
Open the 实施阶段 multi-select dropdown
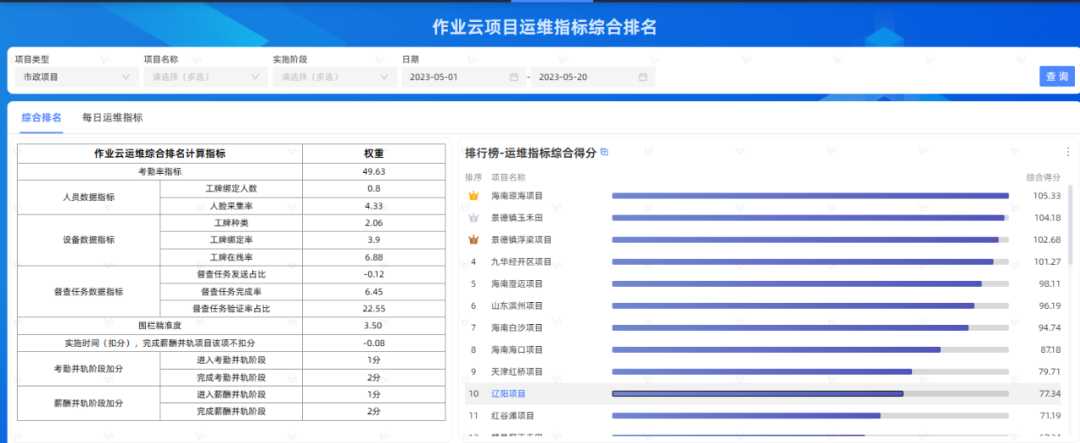(332, 77)
